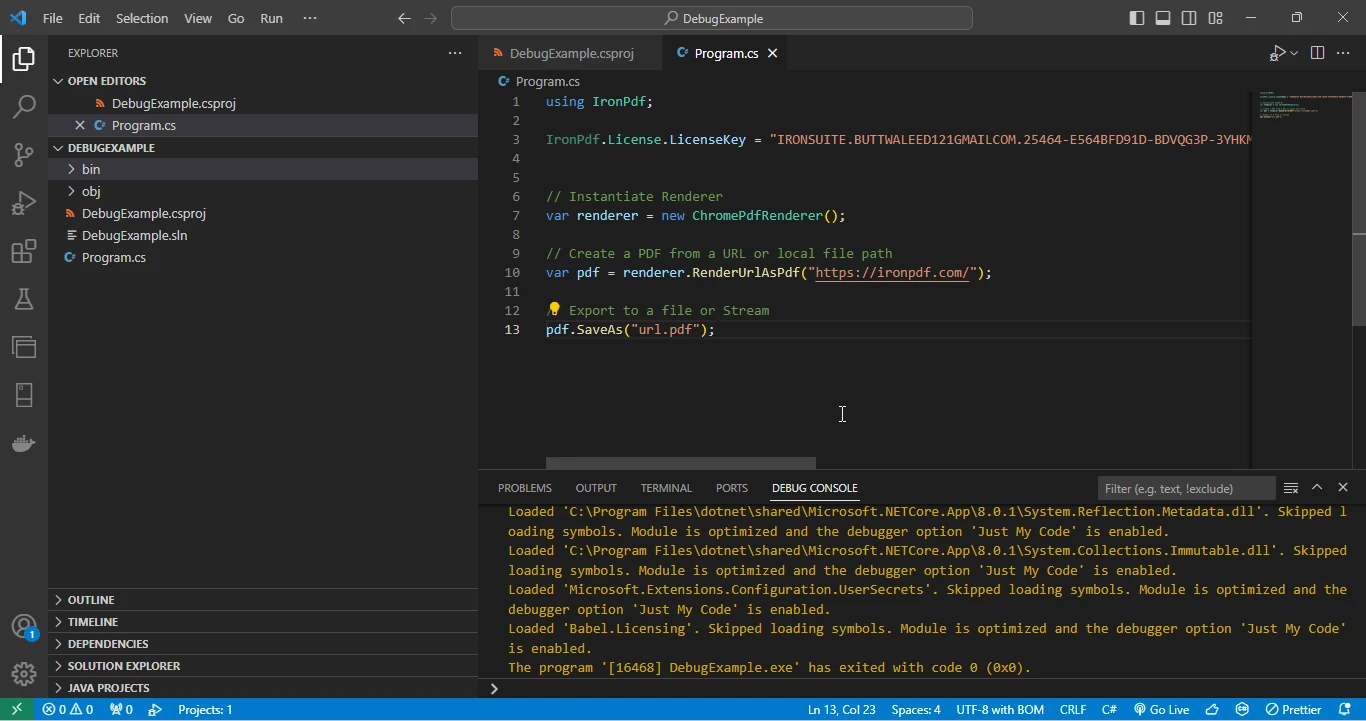The image size is (1366, 721).
Task: Click the debug console filter input
Action: 1186,488
